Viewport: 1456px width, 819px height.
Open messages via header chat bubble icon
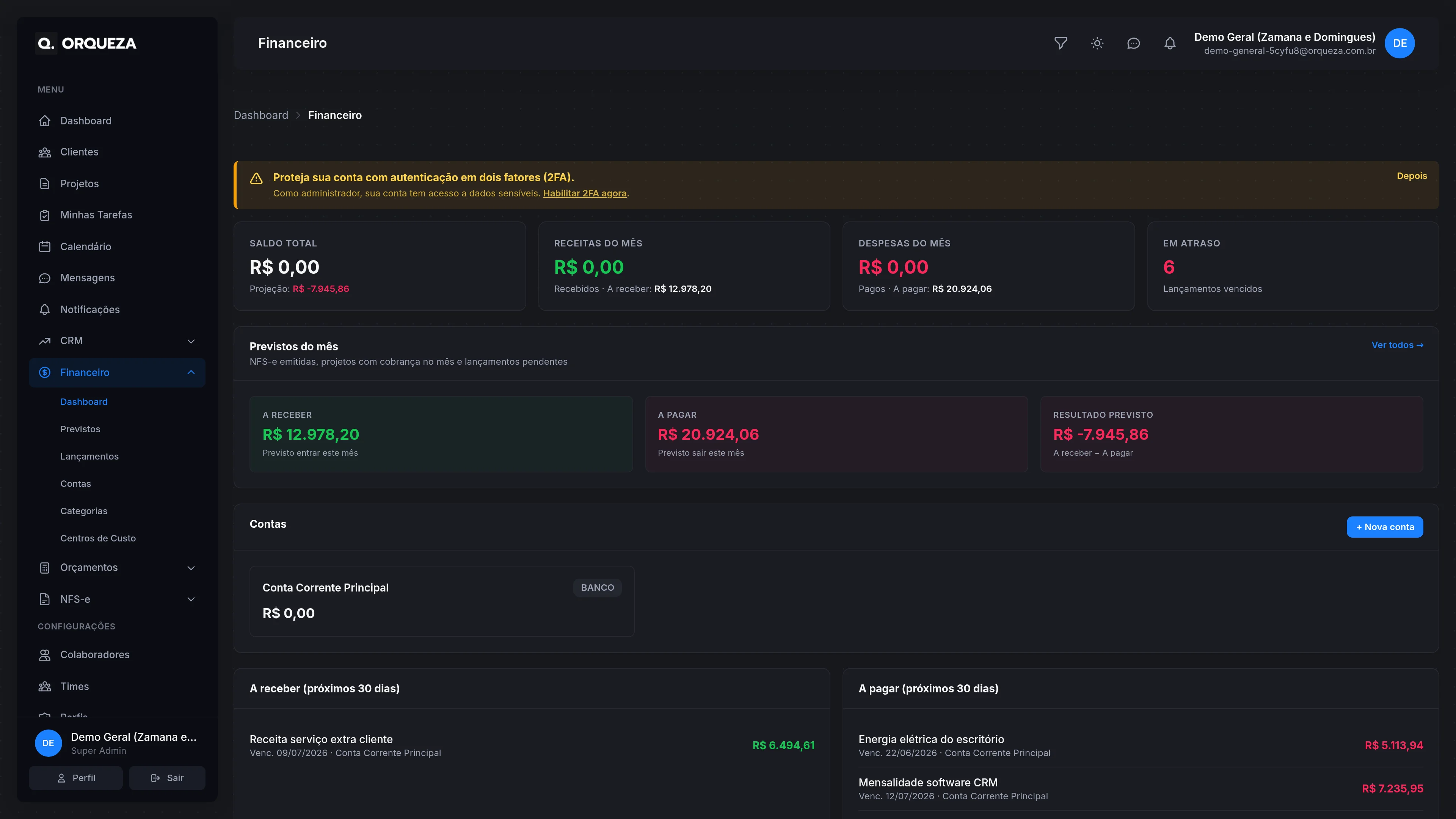coord(1133,44)
